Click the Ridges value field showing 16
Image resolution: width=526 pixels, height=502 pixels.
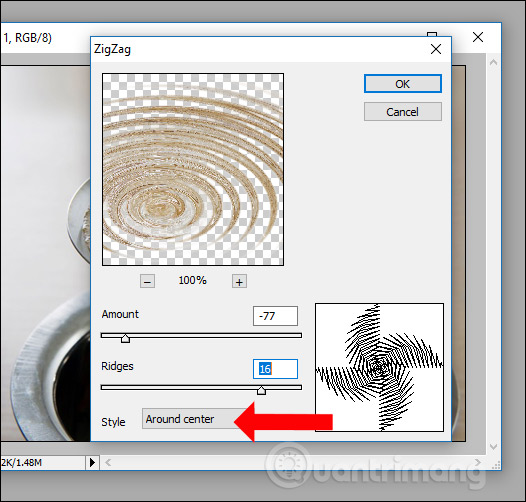275,369
